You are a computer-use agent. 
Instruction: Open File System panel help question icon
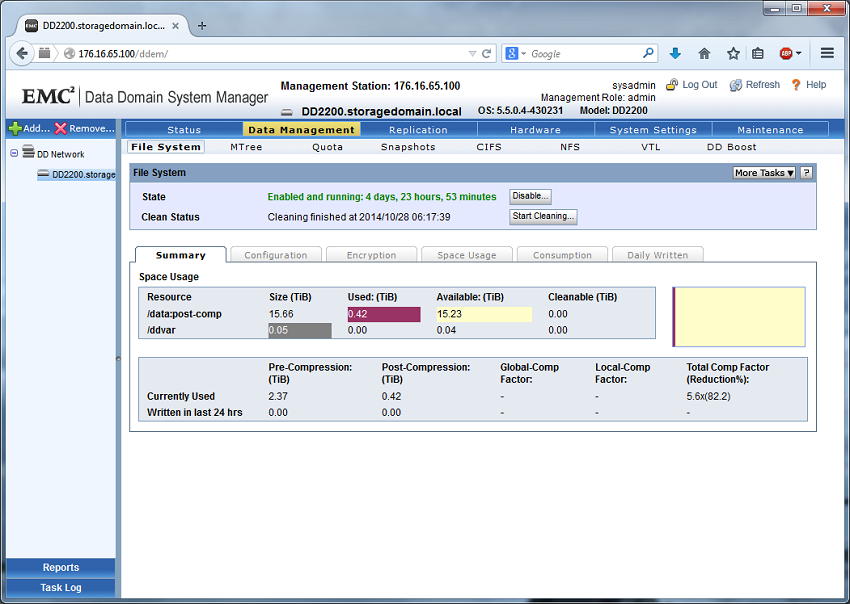tap(806, 173)
